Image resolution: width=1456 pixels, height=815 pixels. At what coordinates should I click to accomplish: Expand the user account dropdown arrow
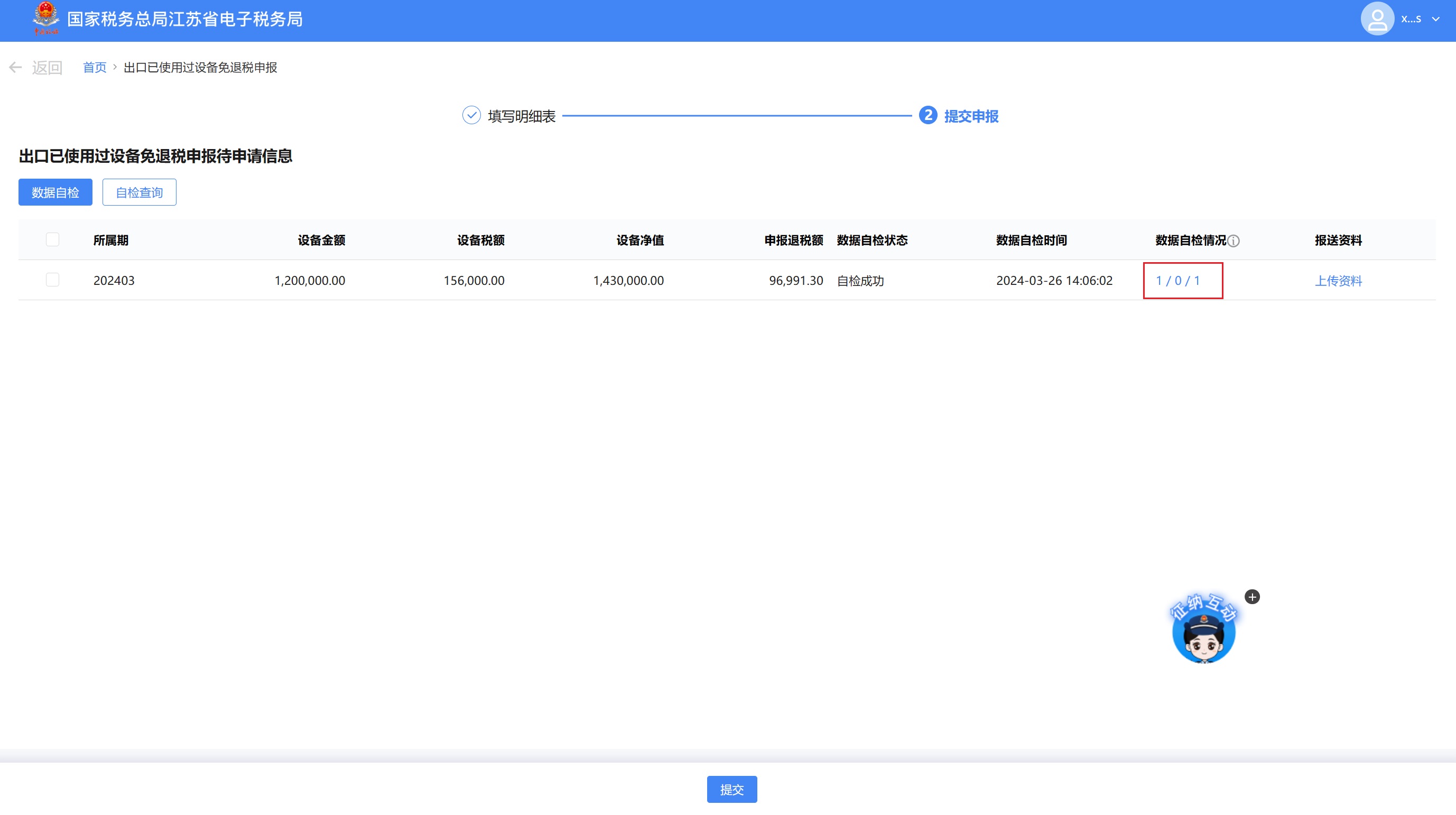(1435, 19)
